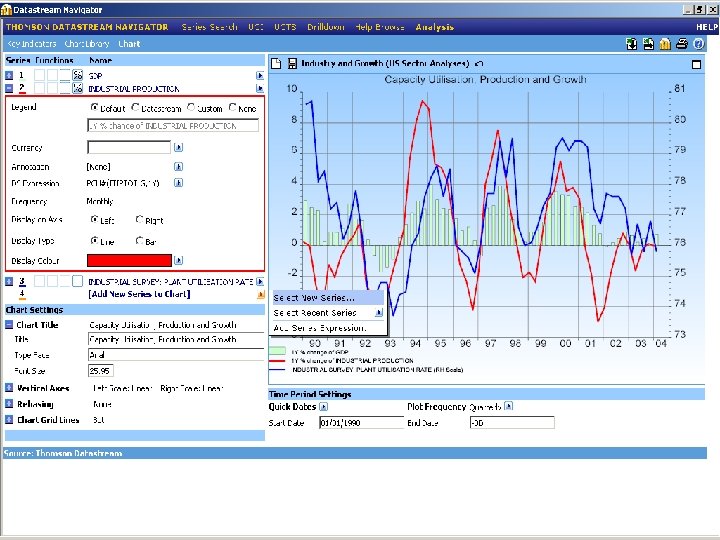Open the yellow Datastream home icon
This screenshot has width=720, height=540.
point(665,44)
